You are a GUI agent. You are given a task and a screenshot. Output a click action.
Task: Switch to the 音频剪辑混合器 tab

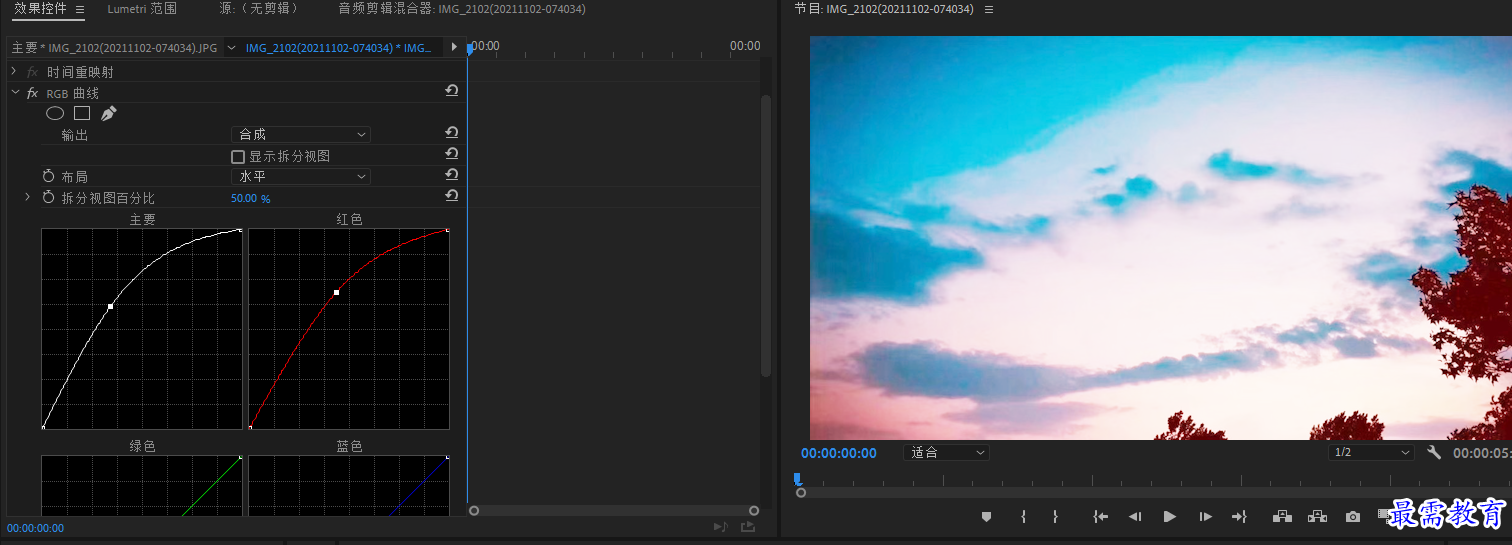pyautogui.click(x=462, y=9)
